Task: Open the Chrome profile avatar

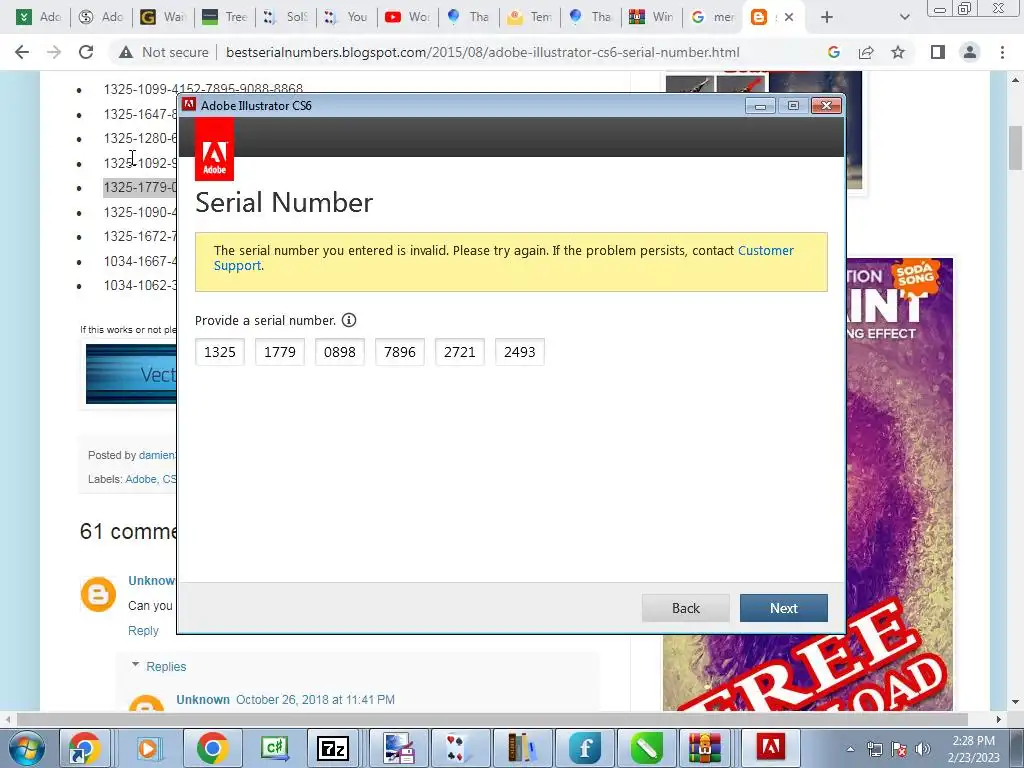Action: click(970, 52)
